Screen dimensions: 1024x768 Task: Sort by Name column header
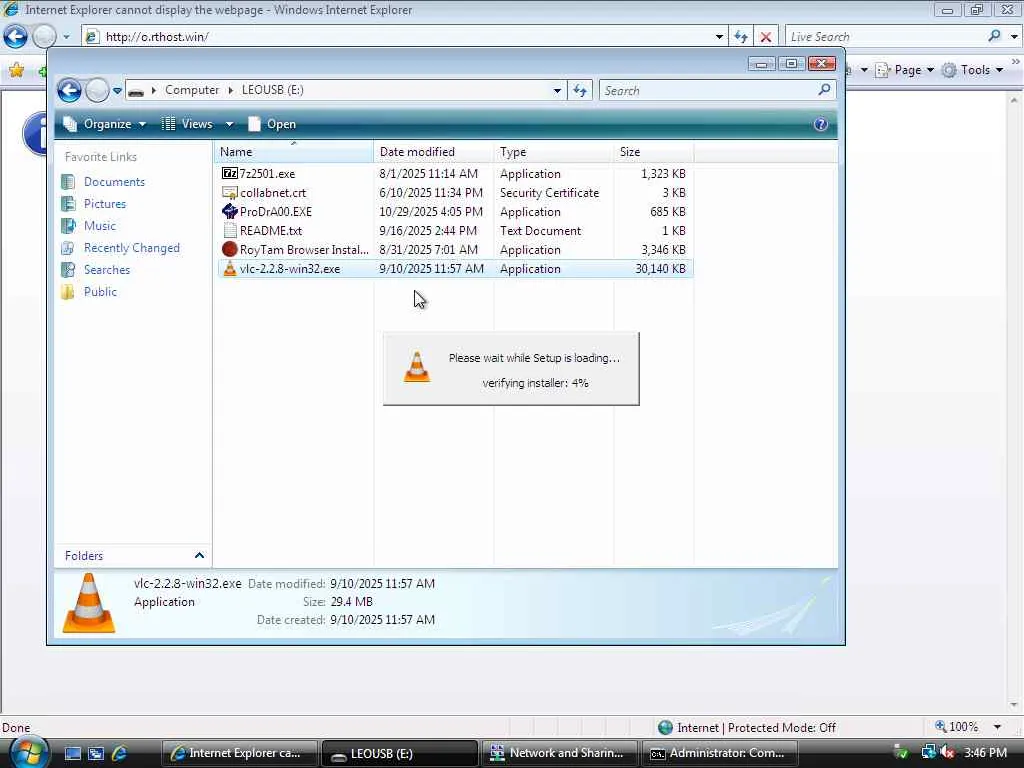tap(294, 152)
